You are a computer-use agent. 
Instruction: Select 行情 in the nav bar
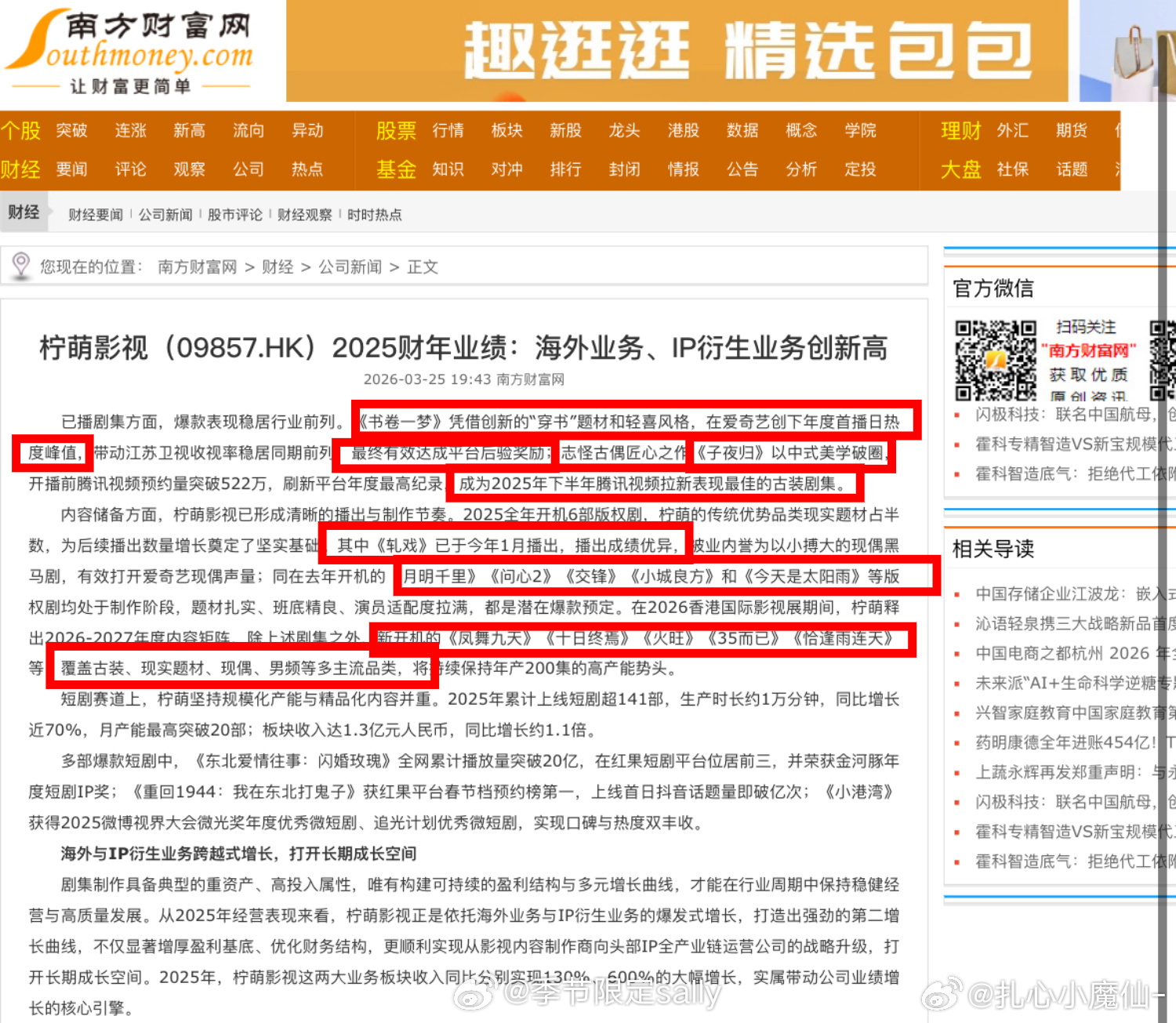[x=448, y=130]
